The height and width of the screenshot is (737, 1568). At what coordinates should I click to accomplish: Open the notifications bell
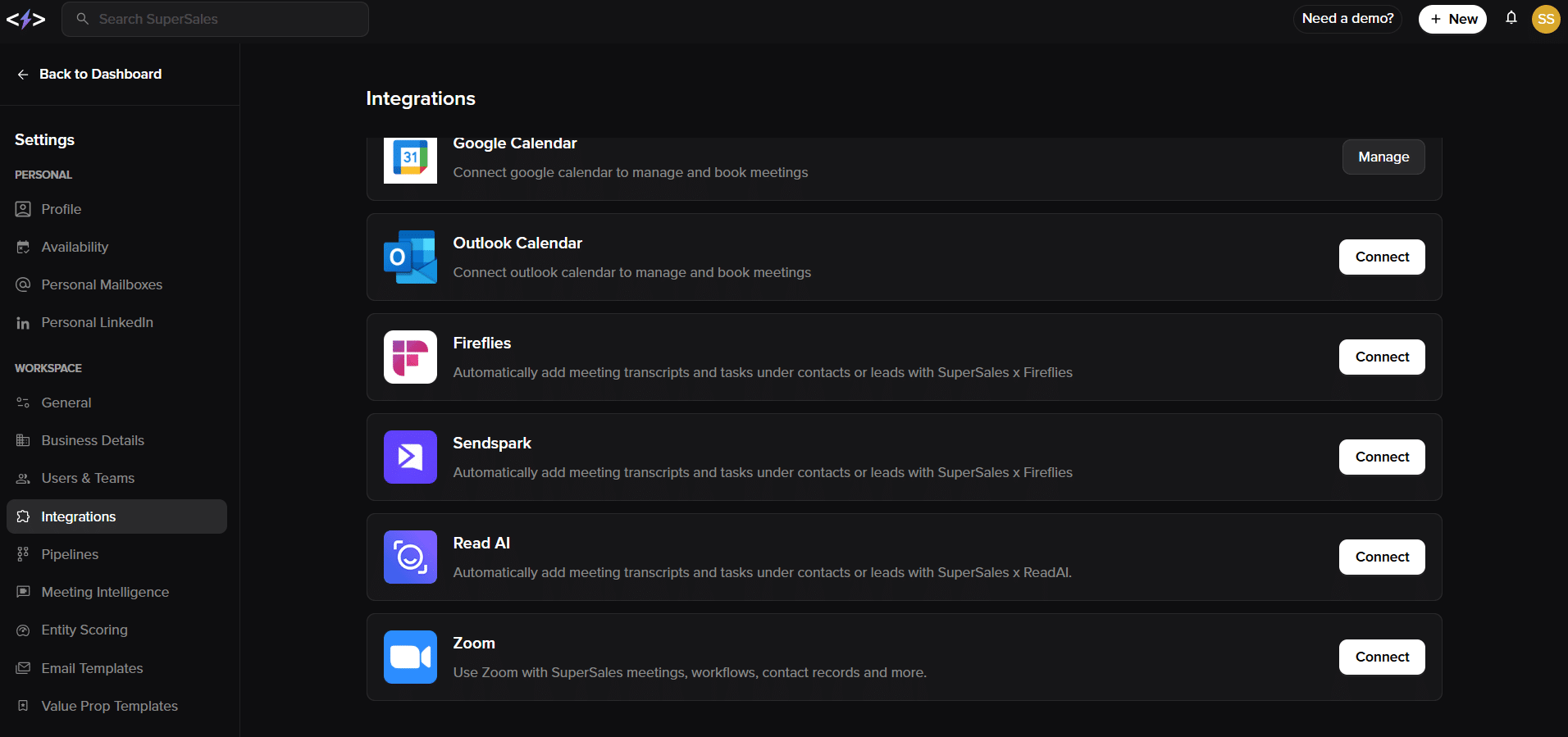point(1511,18)
